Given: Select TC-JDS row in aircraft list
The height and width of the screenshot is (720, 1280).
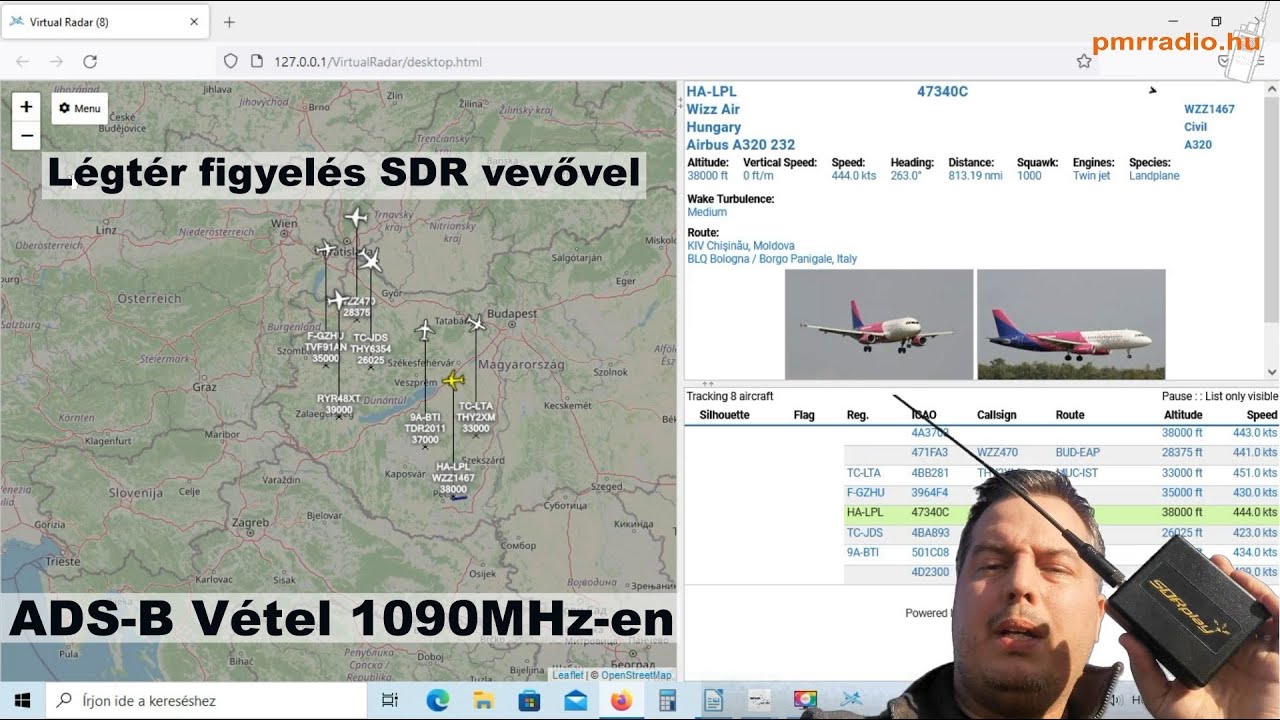Looking at the screenshot, I should (1061, 533).
